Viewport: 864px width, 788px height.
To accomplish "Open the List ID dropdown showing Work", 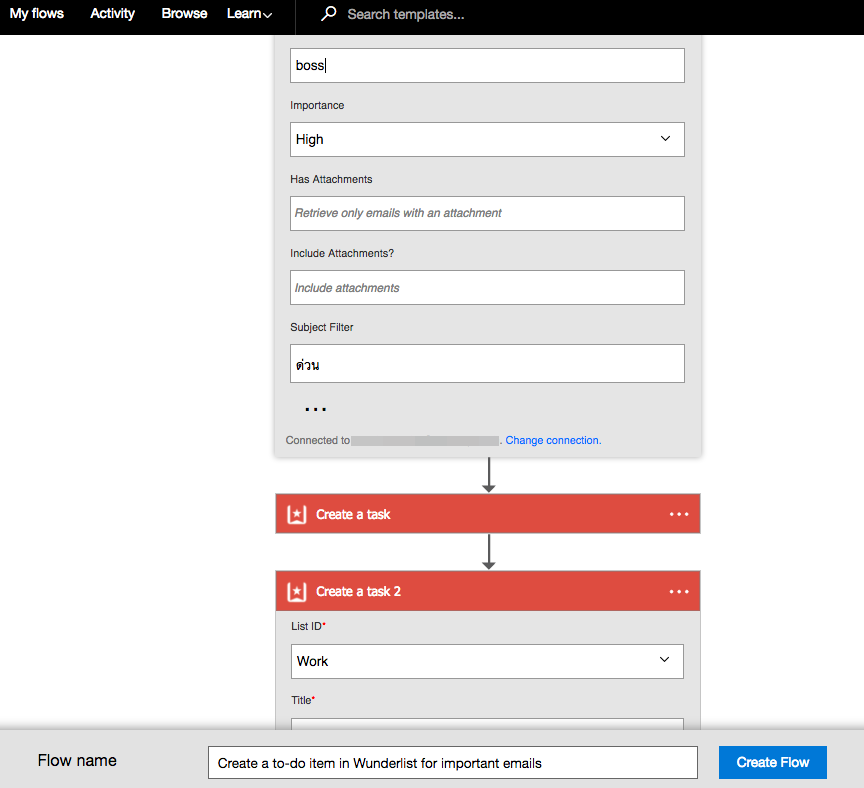I will tap(487, 661).
